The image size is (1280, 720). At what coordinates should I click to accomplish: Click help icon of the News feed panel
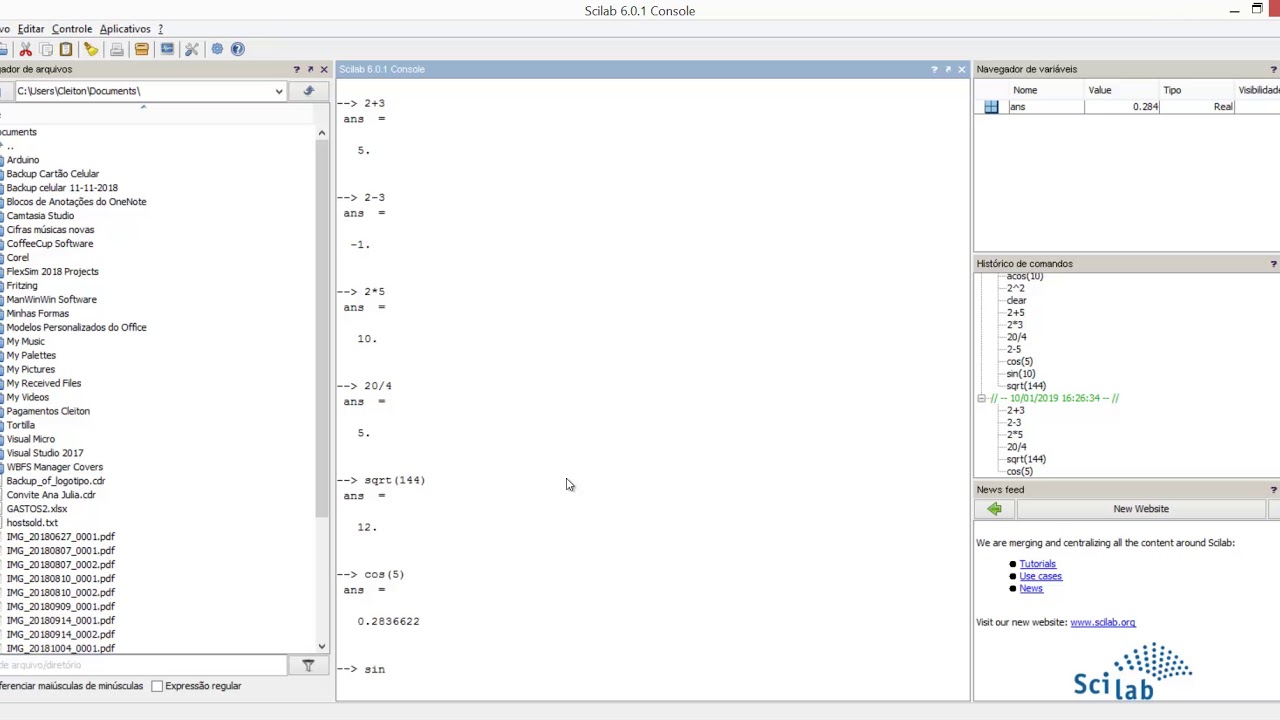tap(1273, 490)
